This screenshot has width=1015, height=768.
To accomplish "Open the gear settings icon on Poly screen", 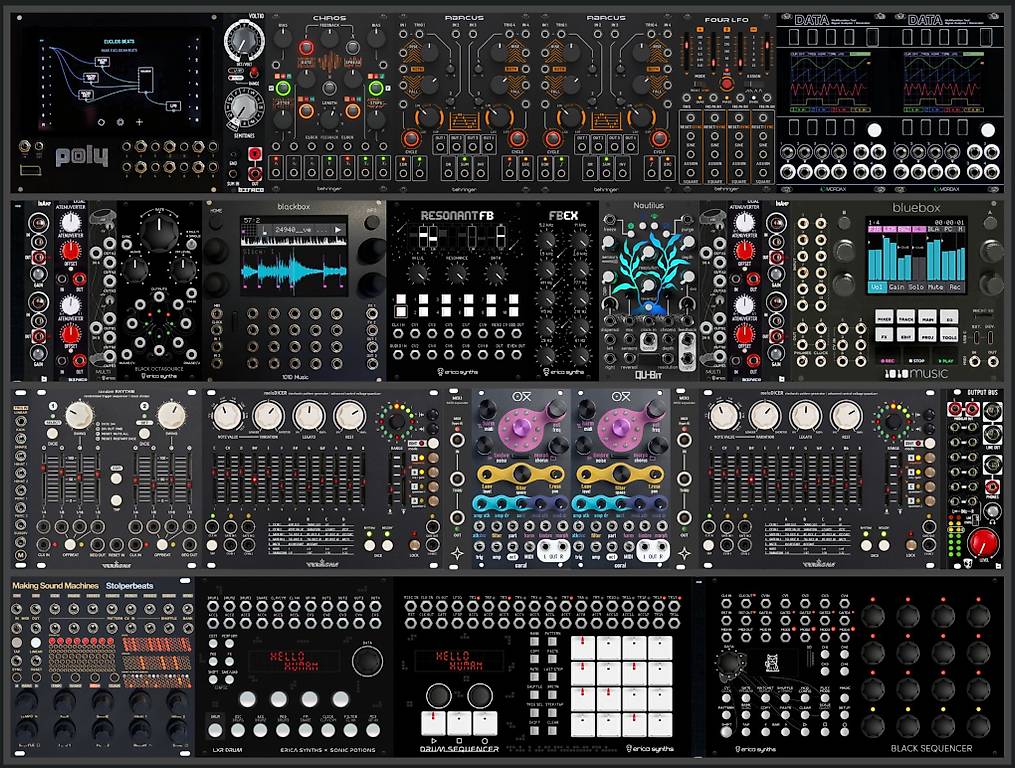I will point(120,122).
